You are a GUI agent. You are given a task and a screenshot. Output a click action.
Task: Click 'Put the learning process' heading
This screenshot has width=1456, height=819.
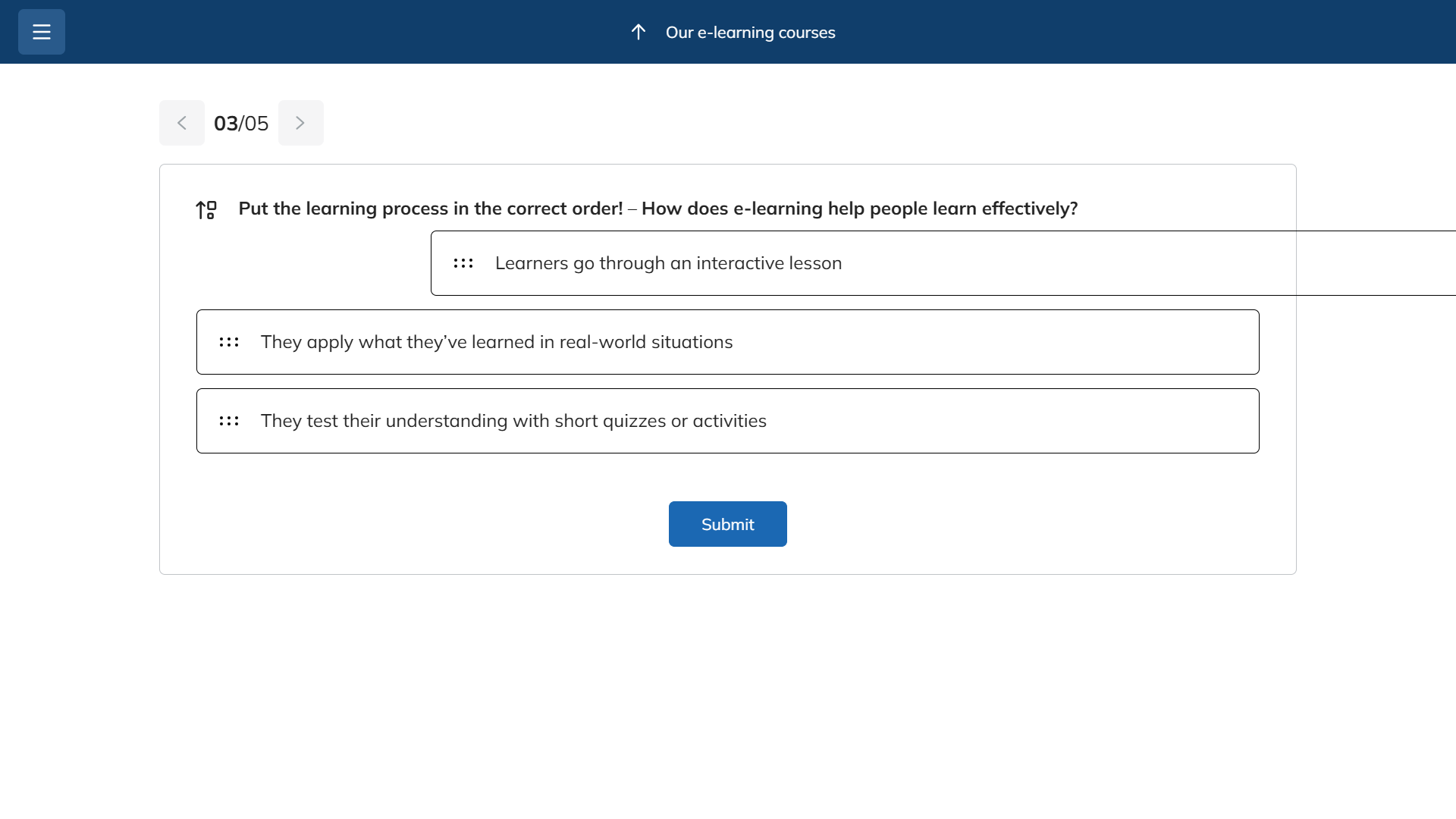click(x=430, y=209)
